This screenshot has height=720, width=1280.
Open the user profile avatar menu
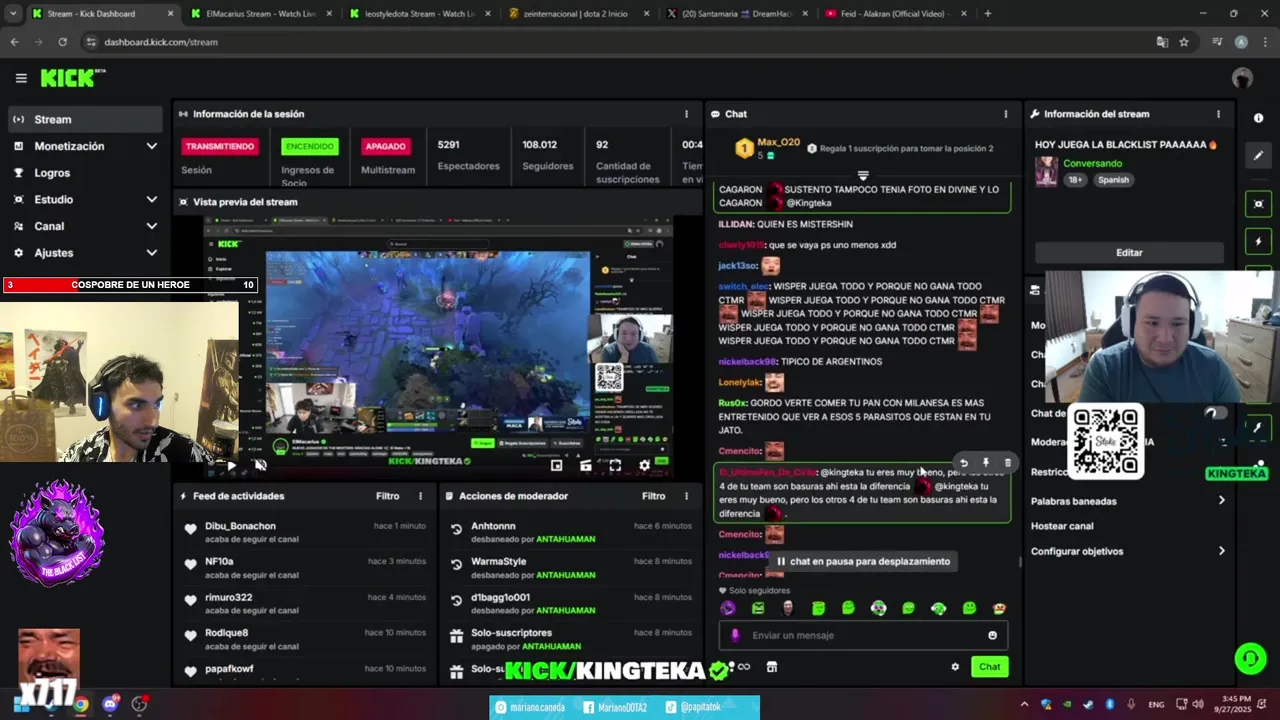tap(1242, 78)
